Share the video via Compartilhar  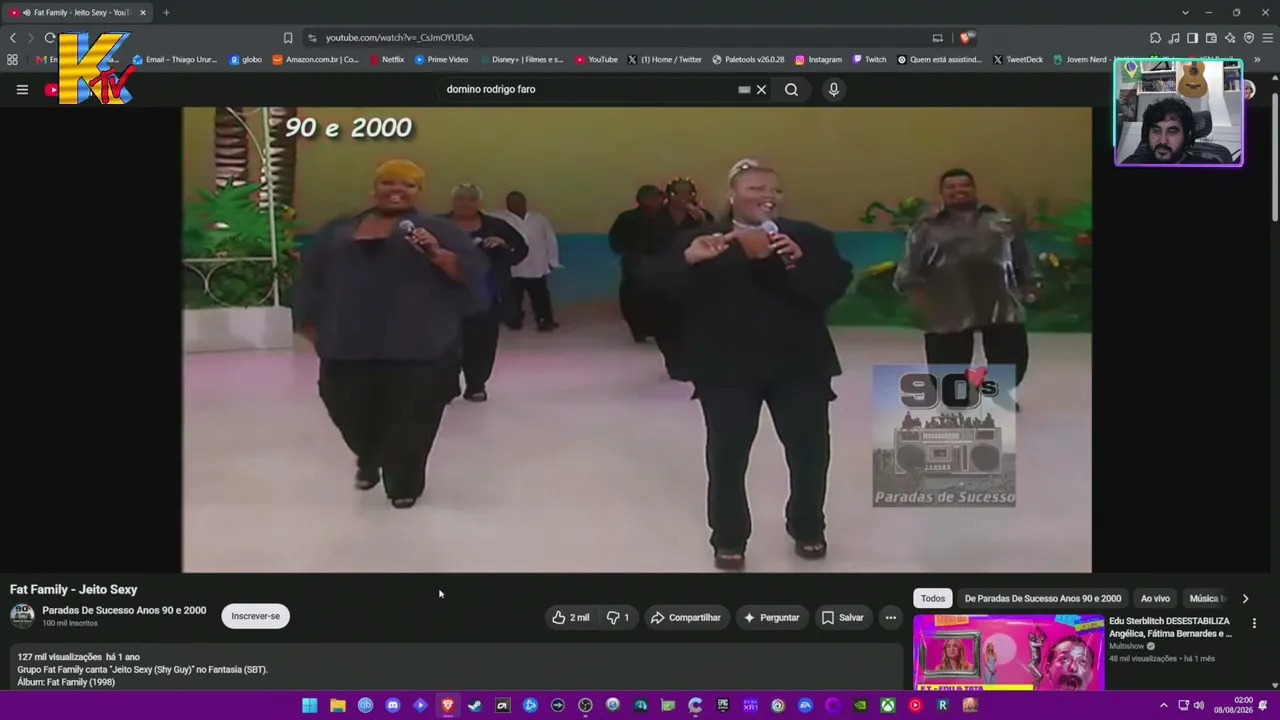(x=686, y=617)
